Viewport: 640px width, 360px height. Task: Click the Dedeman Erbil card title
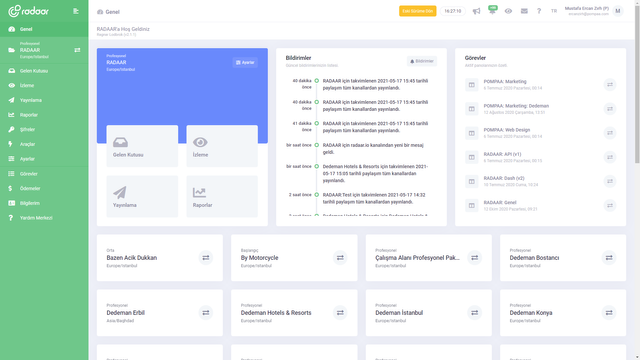(x=126, y=313)
